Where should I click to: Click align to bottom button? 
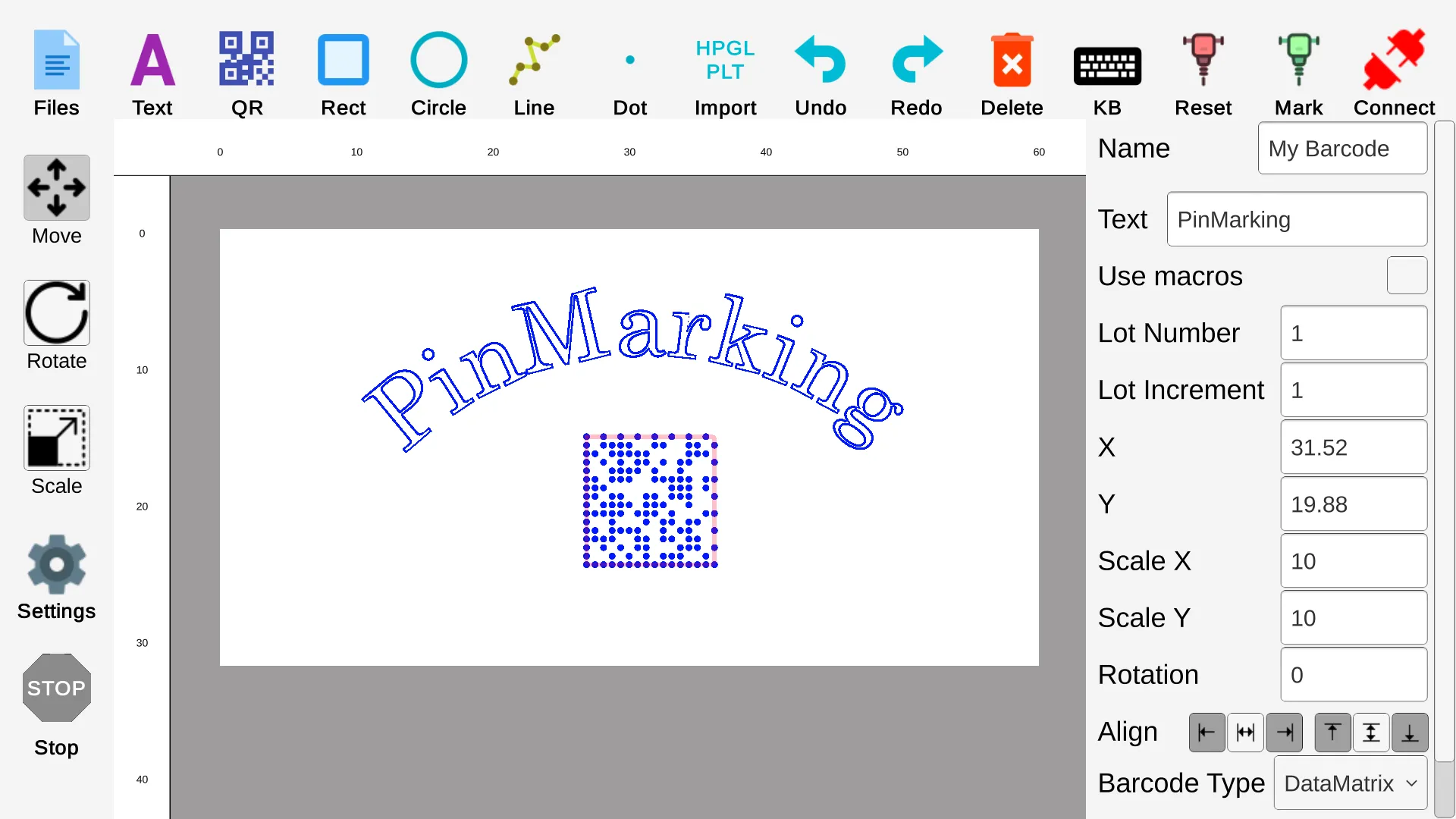coord(1409,732)
